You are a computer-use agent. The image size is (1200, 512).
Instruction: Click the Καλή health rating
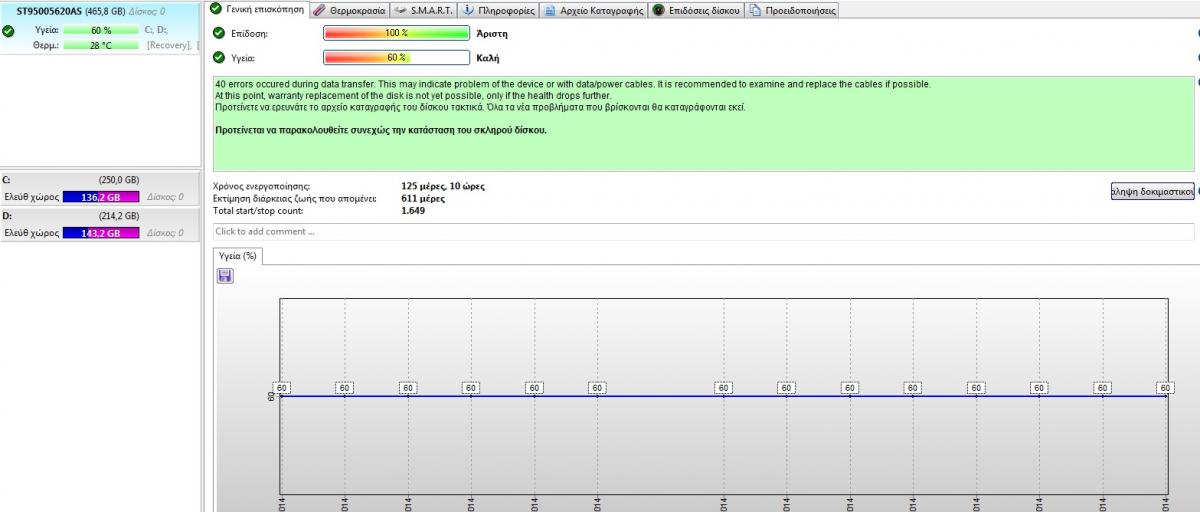pyautogui.click(x=488, y=58)
